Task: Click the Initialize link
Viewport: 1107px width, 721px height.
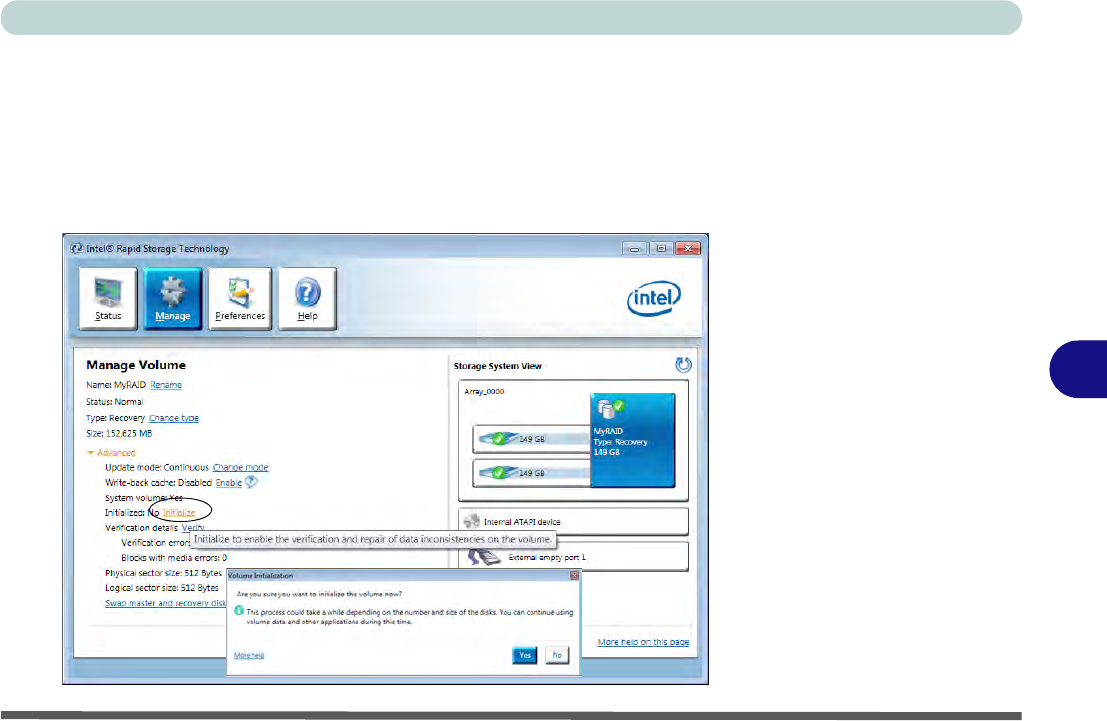Action: coord(179,512)
